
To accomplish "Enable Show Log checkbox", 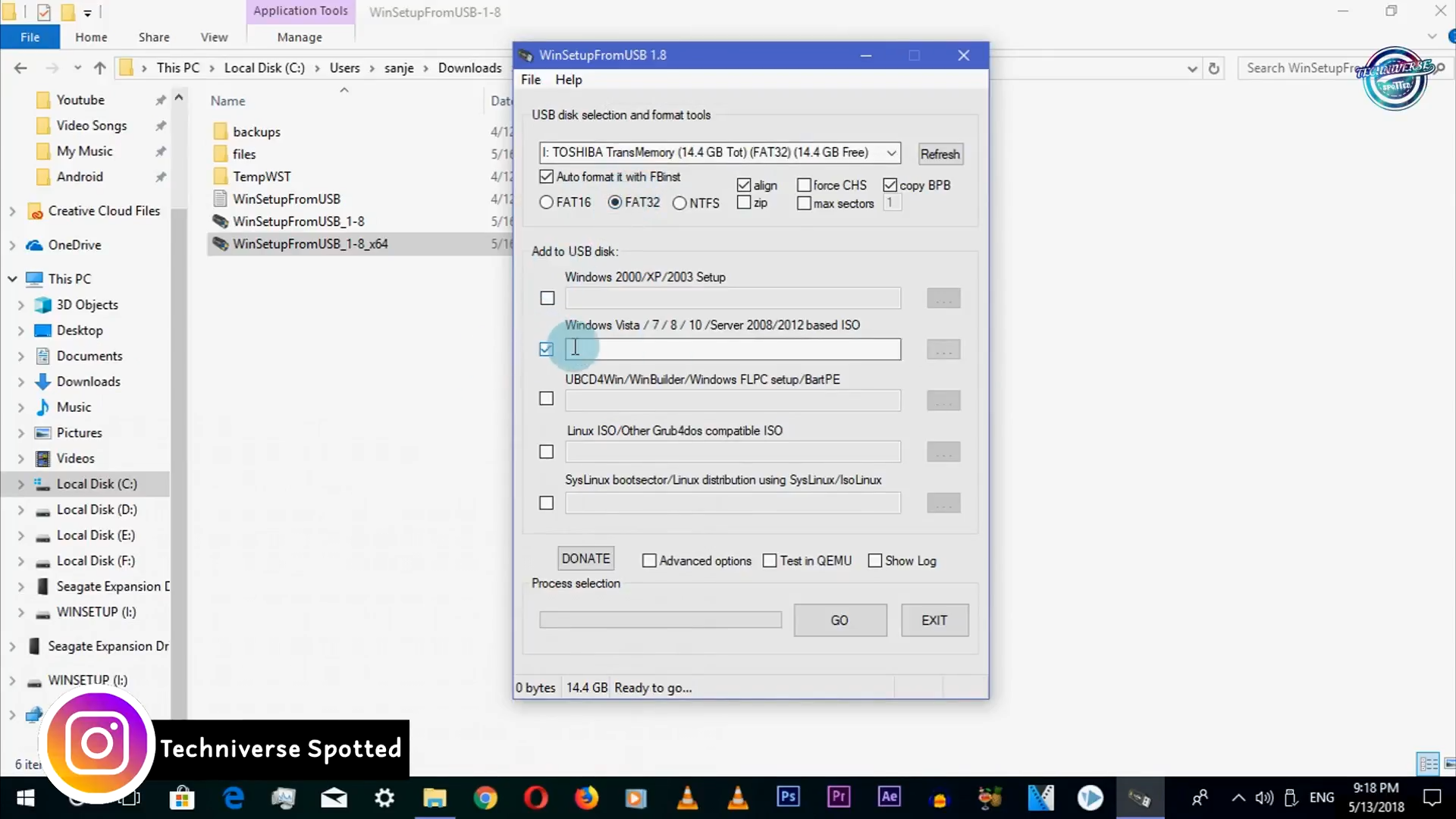I will tap(875, 560).
